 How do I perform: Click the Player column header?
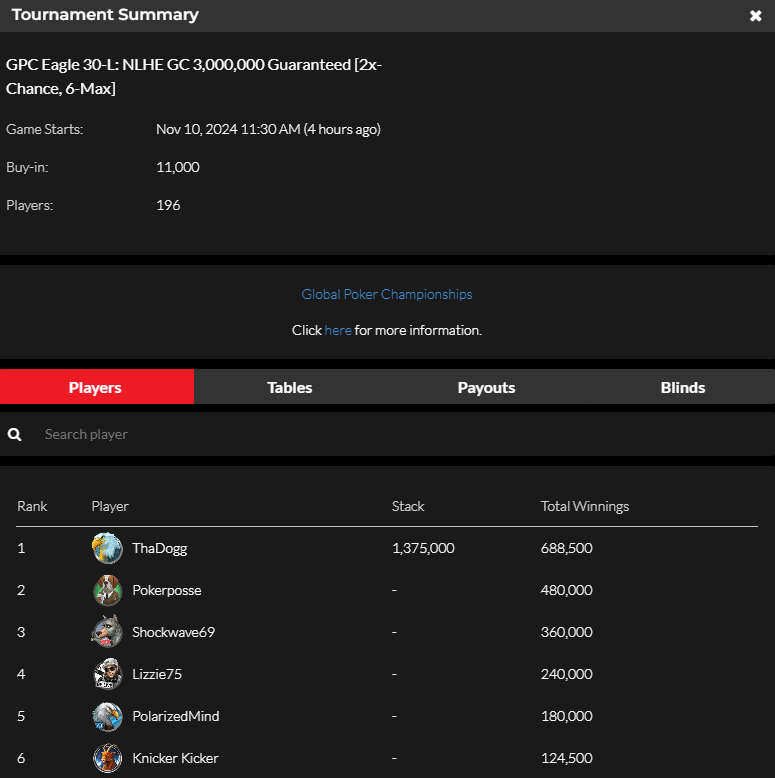coord(110,507)
